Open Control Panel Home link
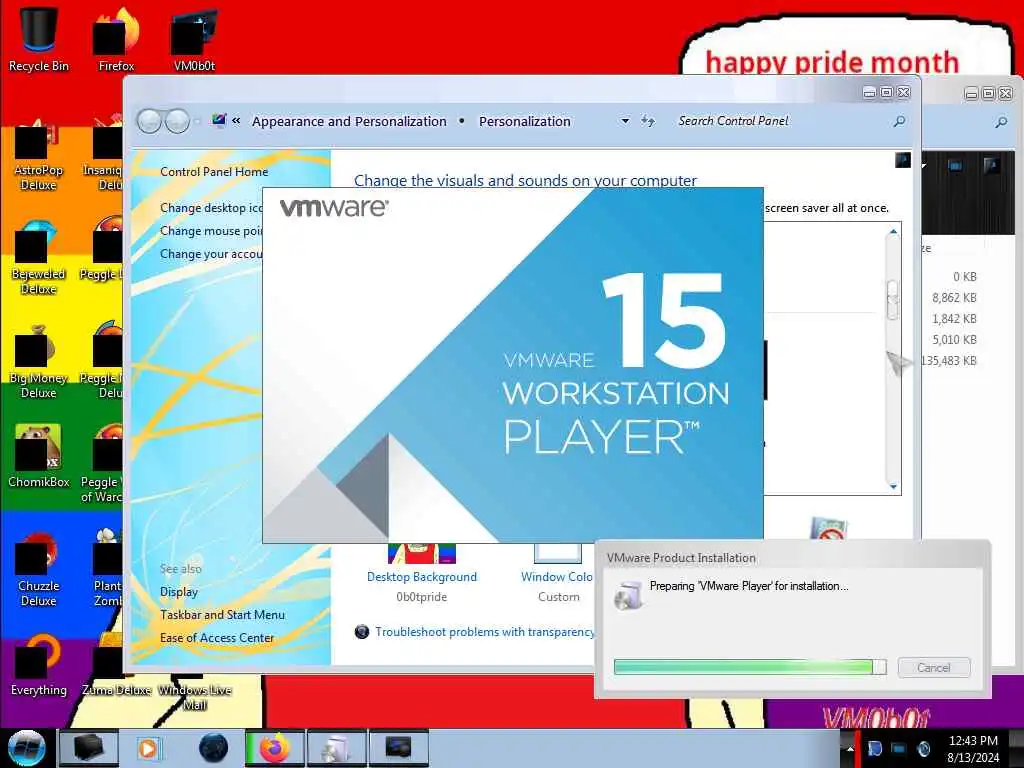The width and height of the screenshot is (1024, 768). [214, 172]
